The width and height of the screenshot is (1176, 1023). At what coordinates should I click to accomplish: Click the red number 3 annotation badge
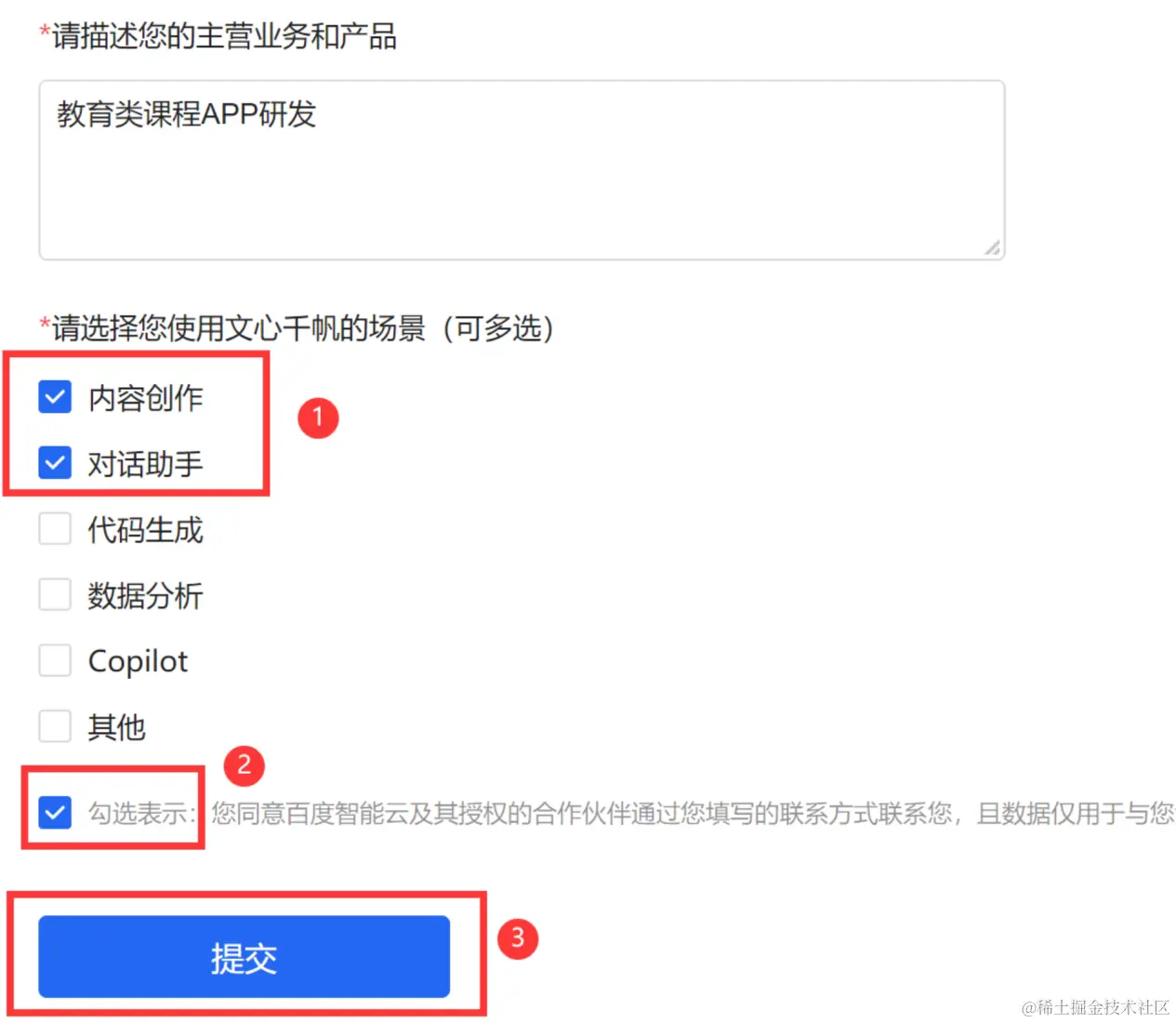tap(518, 938)
